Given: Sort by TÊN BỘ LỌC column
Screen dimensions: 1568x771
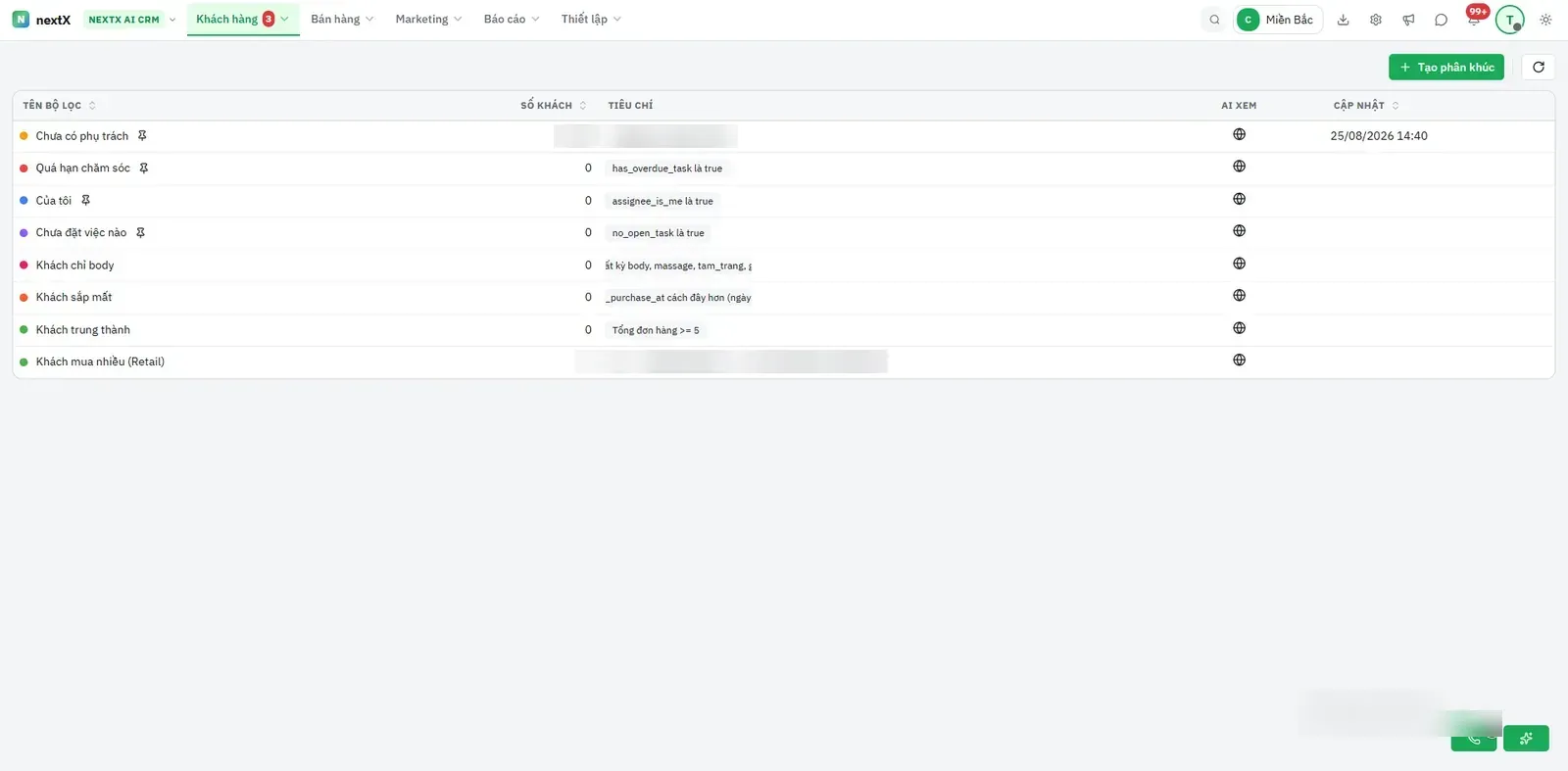Looking at the screenshot, I should pyautogui.click(x=59, y=106).
